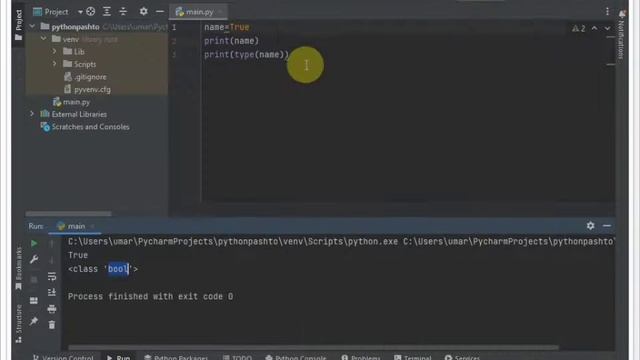Collapse the venv folder
640x360 pixels.
click(x=43, y=39)
